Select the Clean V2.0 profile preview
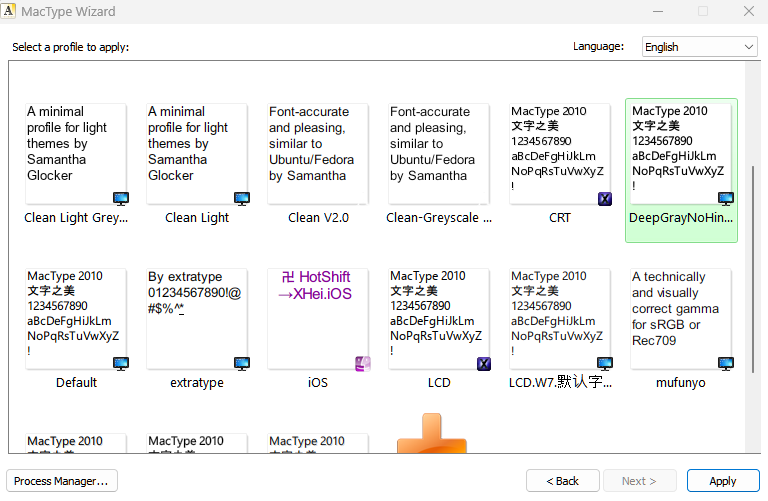The width and height of the screenshot is (768, 501). [x=318, y=154]
